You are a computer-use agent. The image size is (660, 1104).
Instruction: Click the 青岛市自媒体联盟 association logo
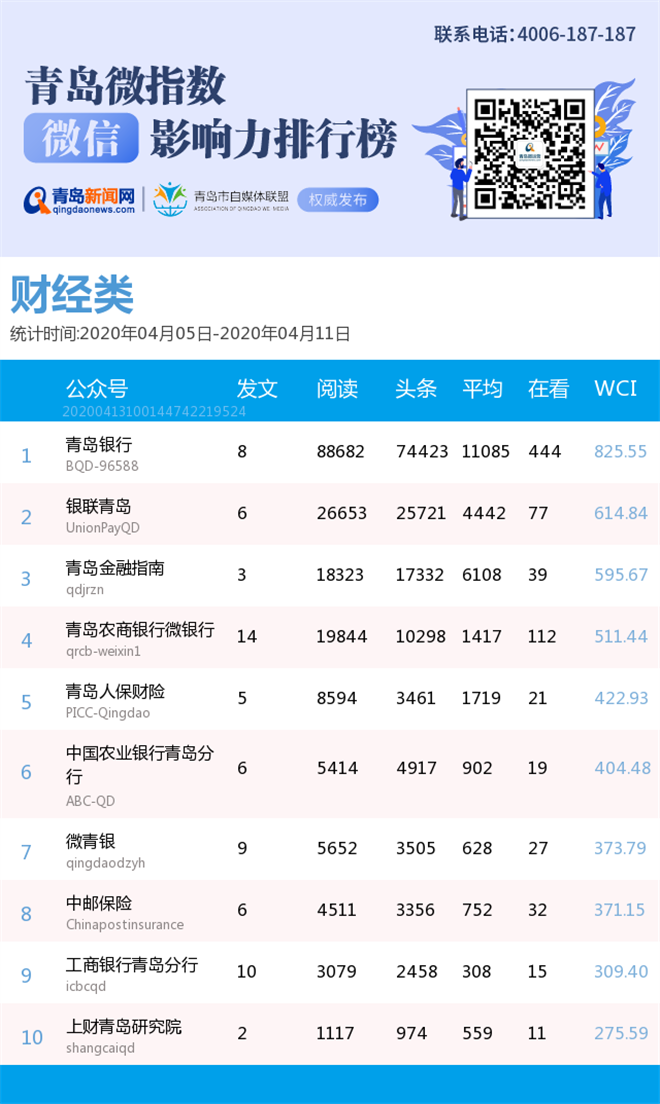[x=170, y=199]
